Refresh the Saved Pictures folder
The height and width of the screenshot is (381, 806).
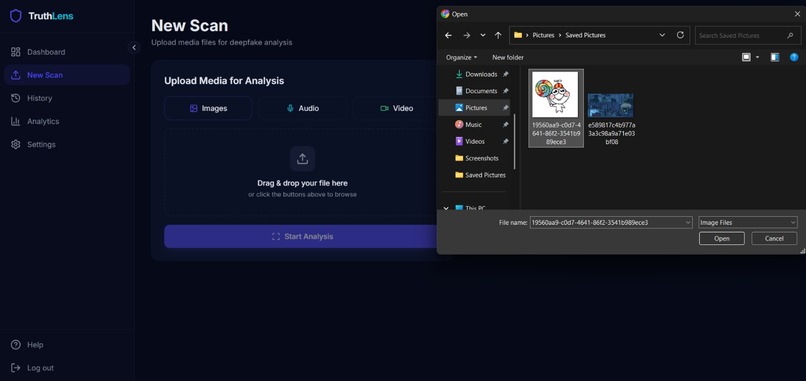click(680, 35)
